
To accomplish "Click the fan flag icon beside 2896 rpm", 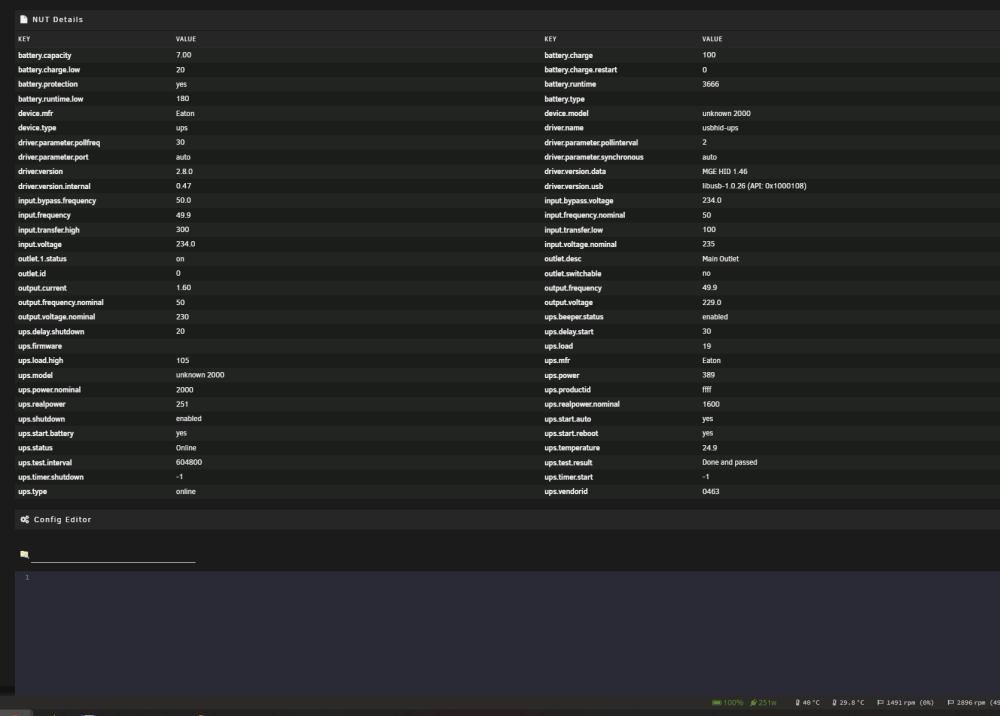I will 950,703.
